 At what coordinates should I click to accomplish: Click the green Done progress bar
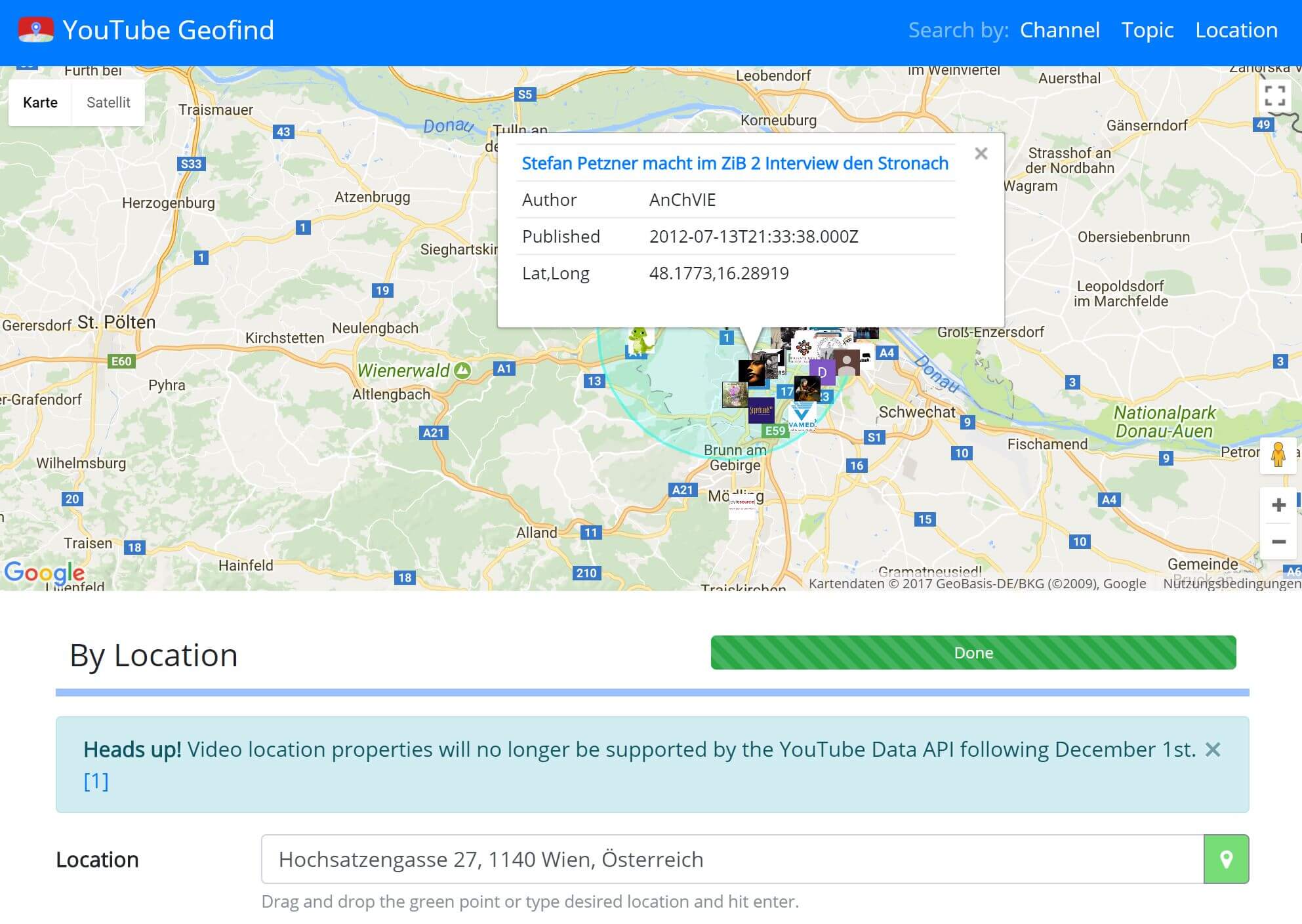tap(973, 653)
